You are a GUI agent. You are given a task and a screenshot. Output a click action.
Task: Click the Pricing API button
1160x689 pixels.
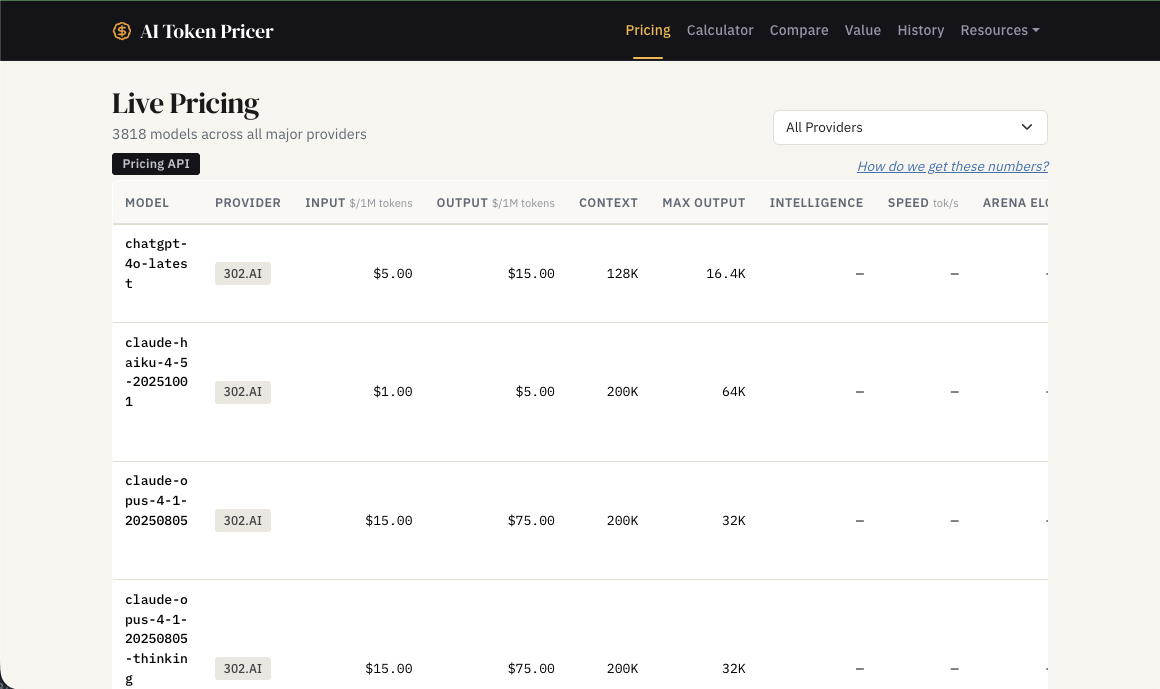(x=156, y=164)
